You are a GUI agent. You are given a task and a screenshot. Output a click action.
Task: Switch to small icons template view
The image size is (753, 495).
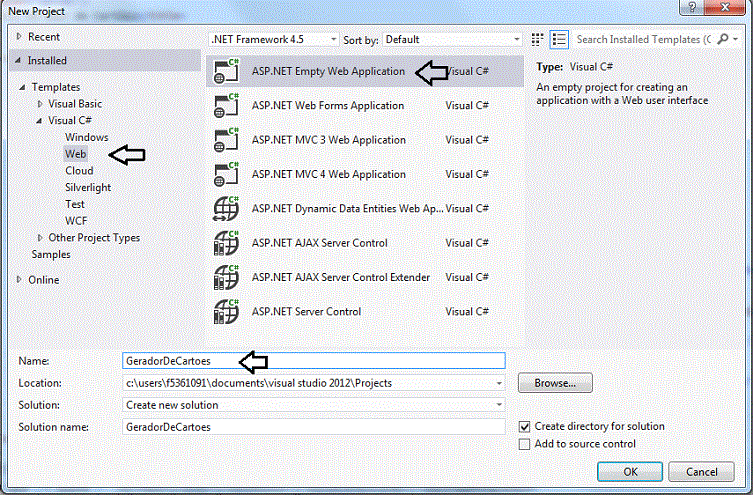537,39
